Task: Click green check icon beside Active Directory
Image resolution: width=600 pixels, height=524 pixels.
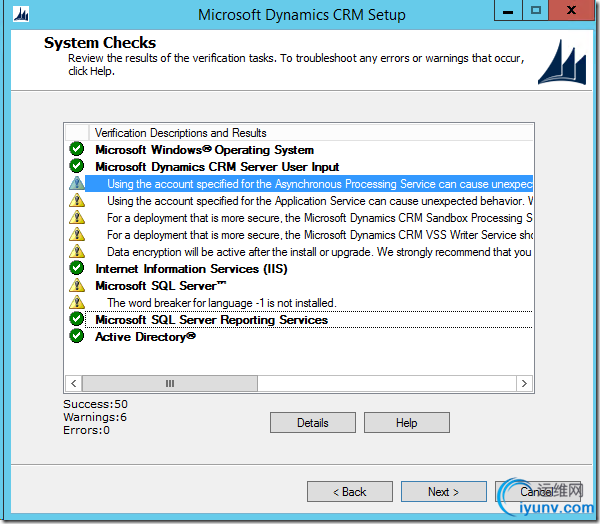Action: click(77, 336)
